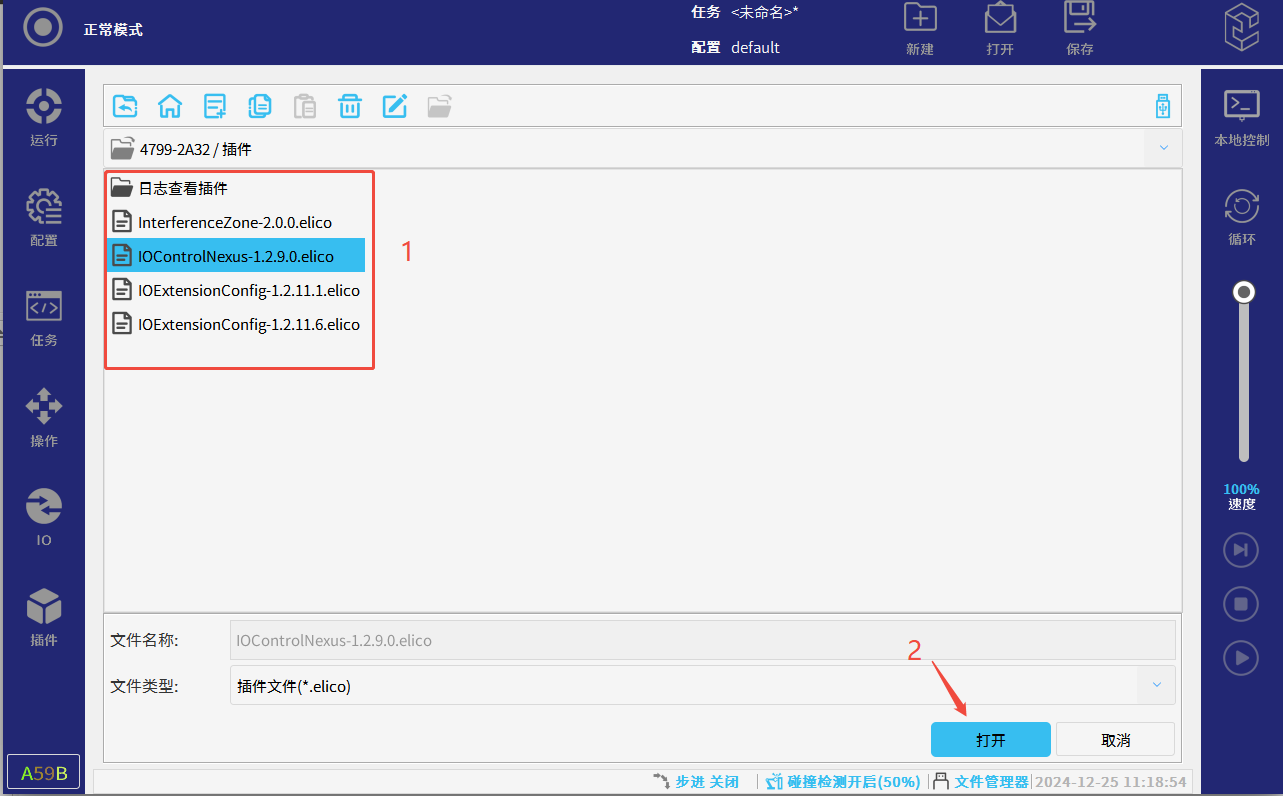This screenshot has height=796, width=1283.
Task: Open the 日志查看插件 folder
Action: [x=182, y=188]
